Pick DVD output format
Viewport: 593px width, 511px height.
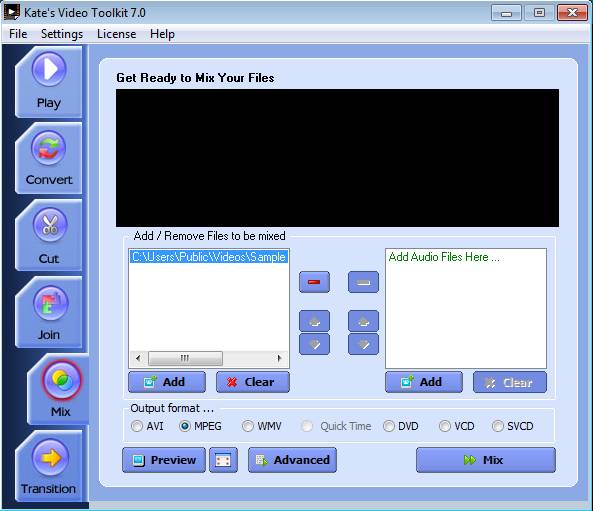pos(401,426)
